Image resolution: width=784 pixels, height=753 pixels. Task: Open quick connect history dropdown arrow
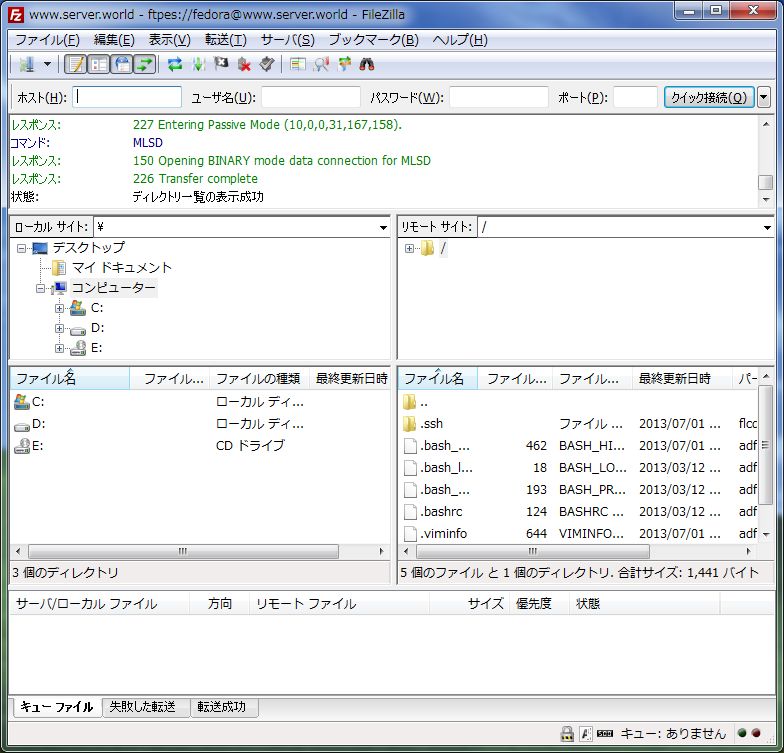point(764,97)
